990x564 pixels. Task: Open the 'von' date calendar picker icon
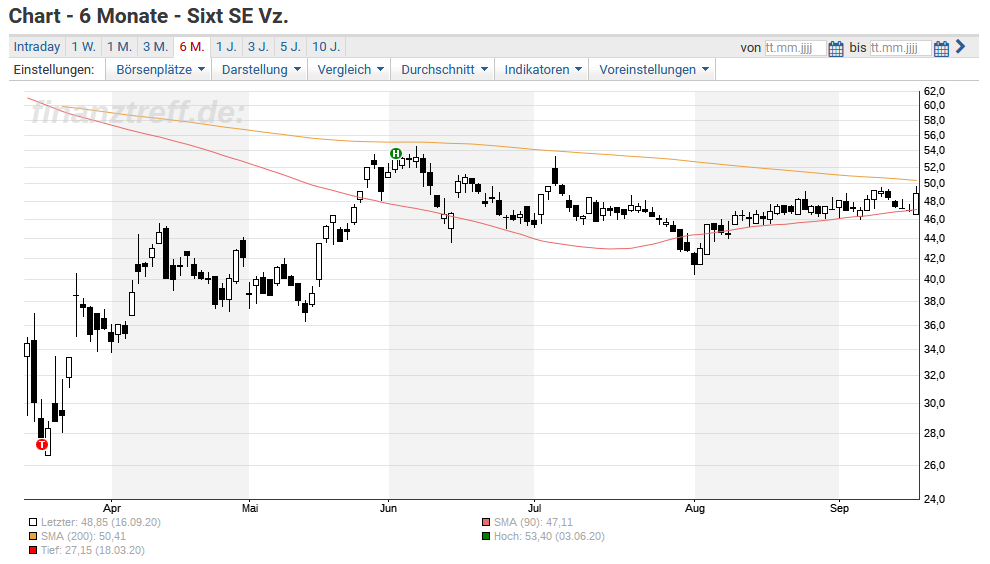(835, 48)
